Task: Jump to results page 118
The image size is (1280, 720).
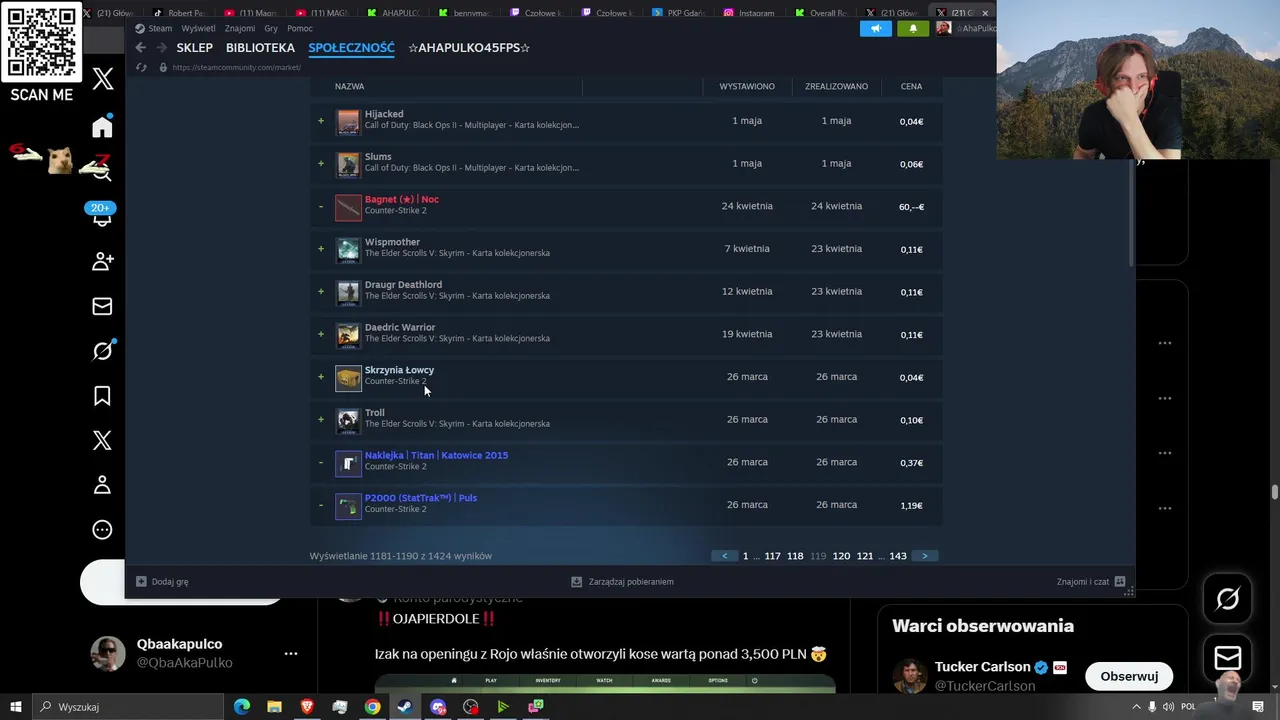Action: coord(795,556)
